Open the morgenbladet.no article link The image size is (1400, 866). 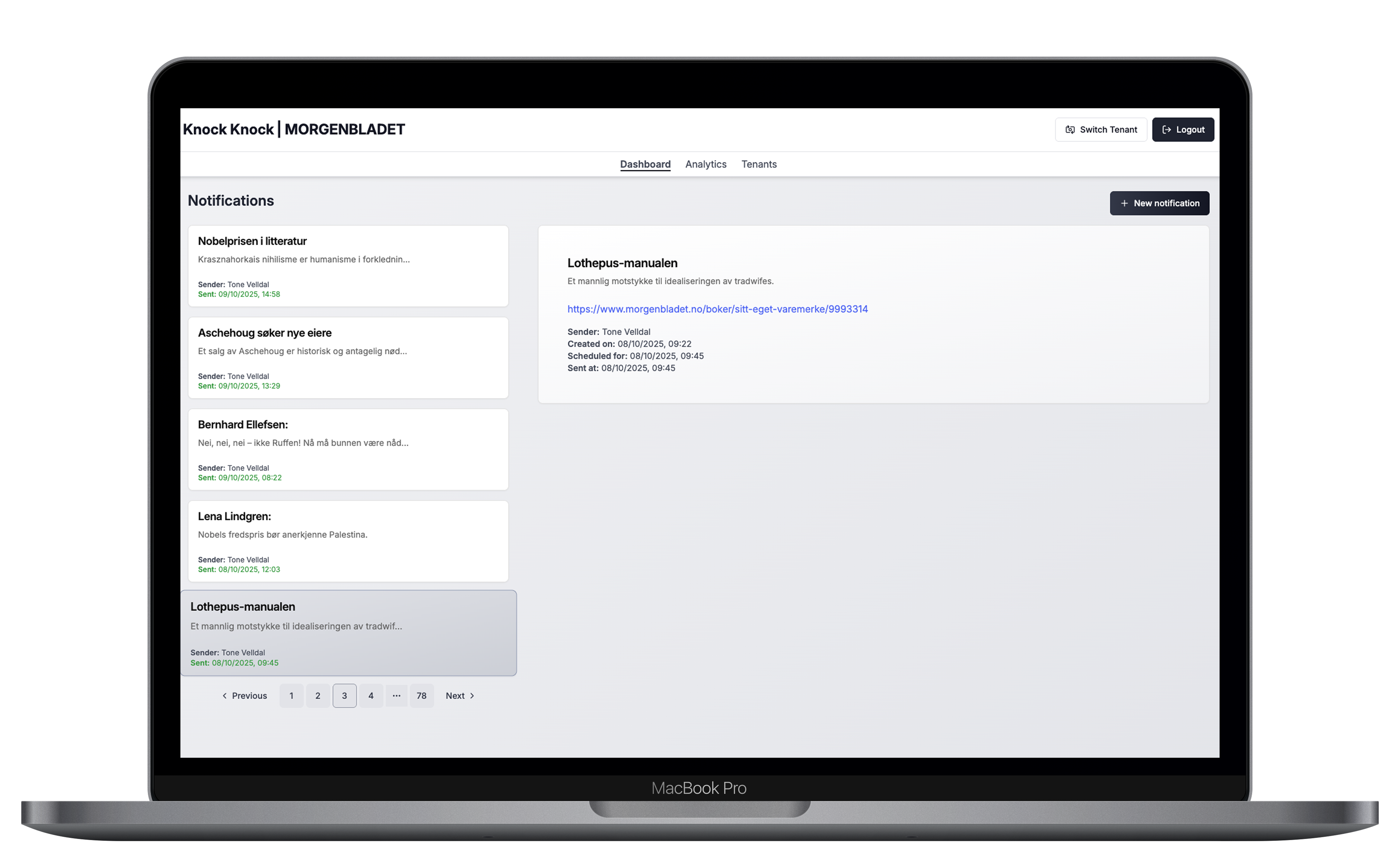717,309
